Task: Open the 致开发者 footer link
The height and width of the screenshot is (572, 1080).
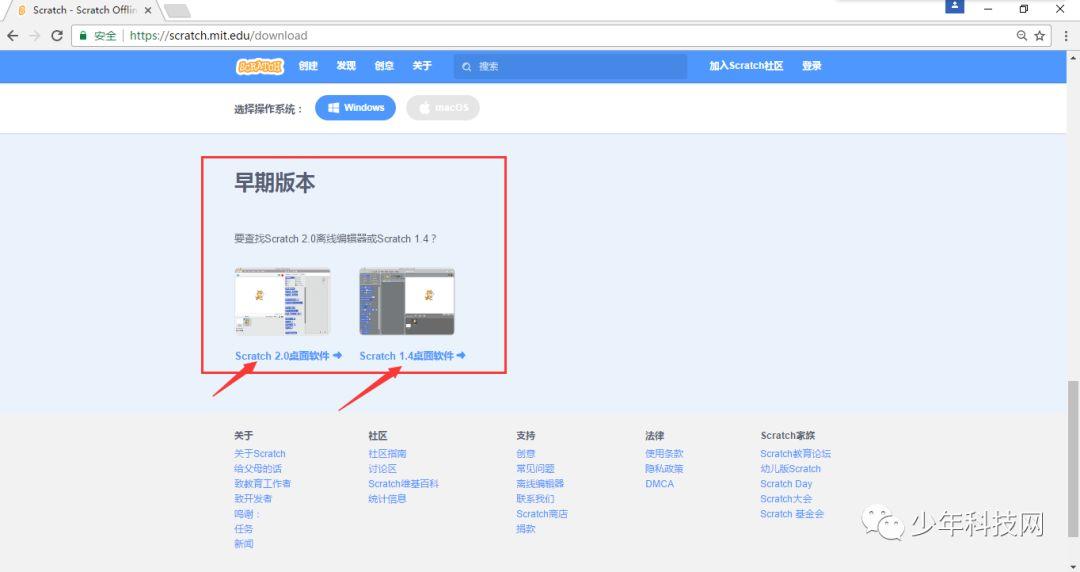Action: tap(253, 500)
